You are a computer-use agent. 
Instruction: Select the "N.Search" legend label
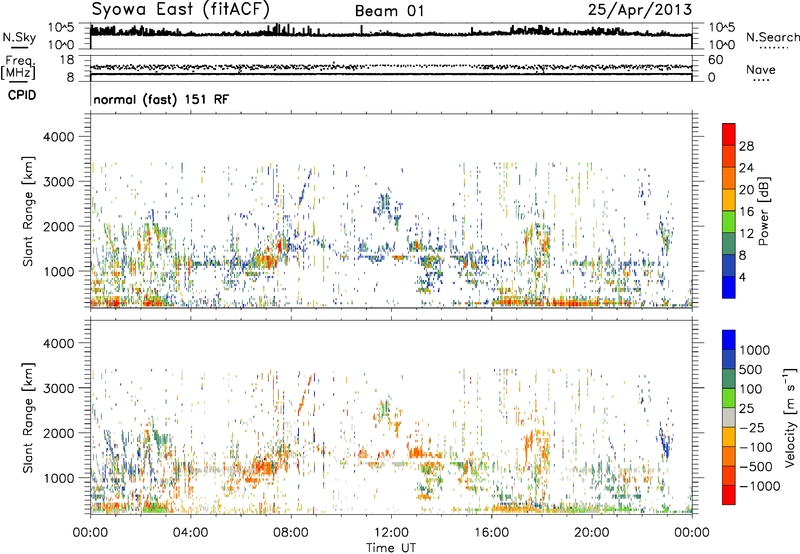click(x=772, y=37)
